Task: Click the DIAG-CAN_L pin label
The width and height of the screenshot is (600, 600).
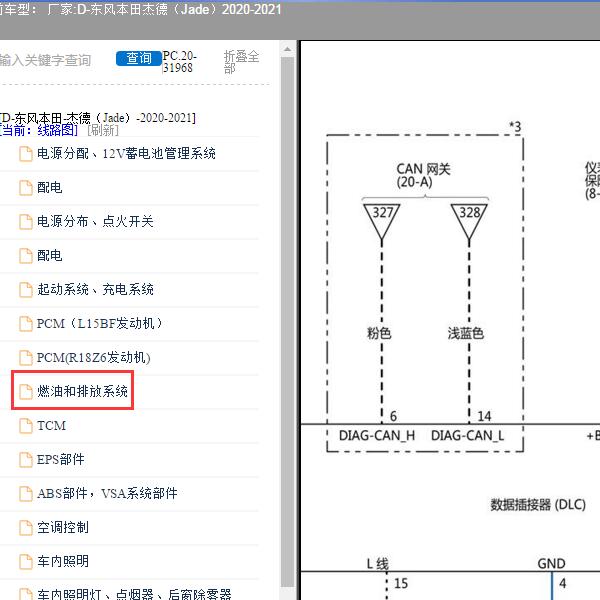Action: pos(468,435)
